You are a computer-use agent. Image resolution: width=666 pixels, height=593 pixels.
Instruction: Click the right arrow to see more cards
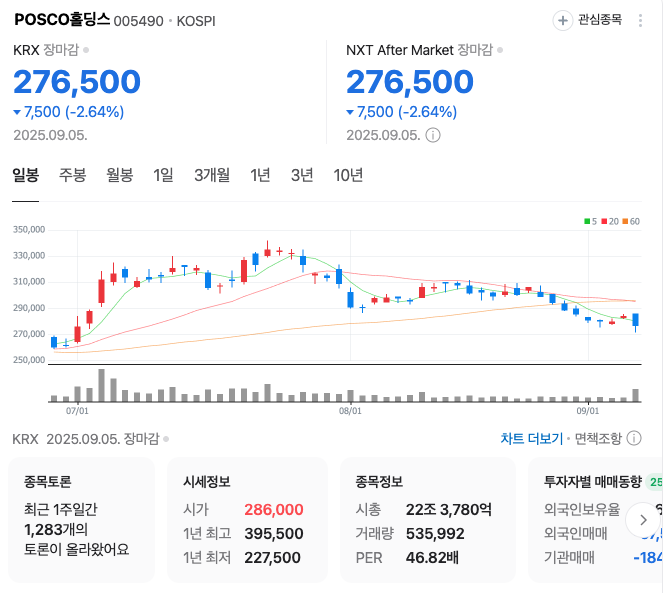[643, 520]
